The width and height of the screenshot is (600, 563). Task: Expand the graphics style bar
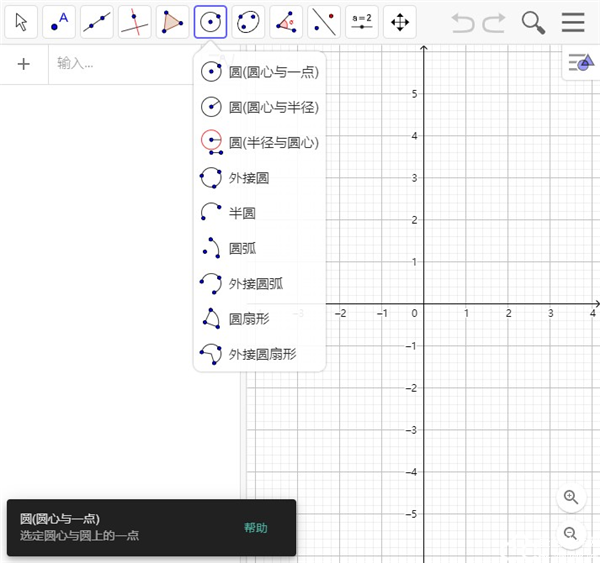(580, 64)
